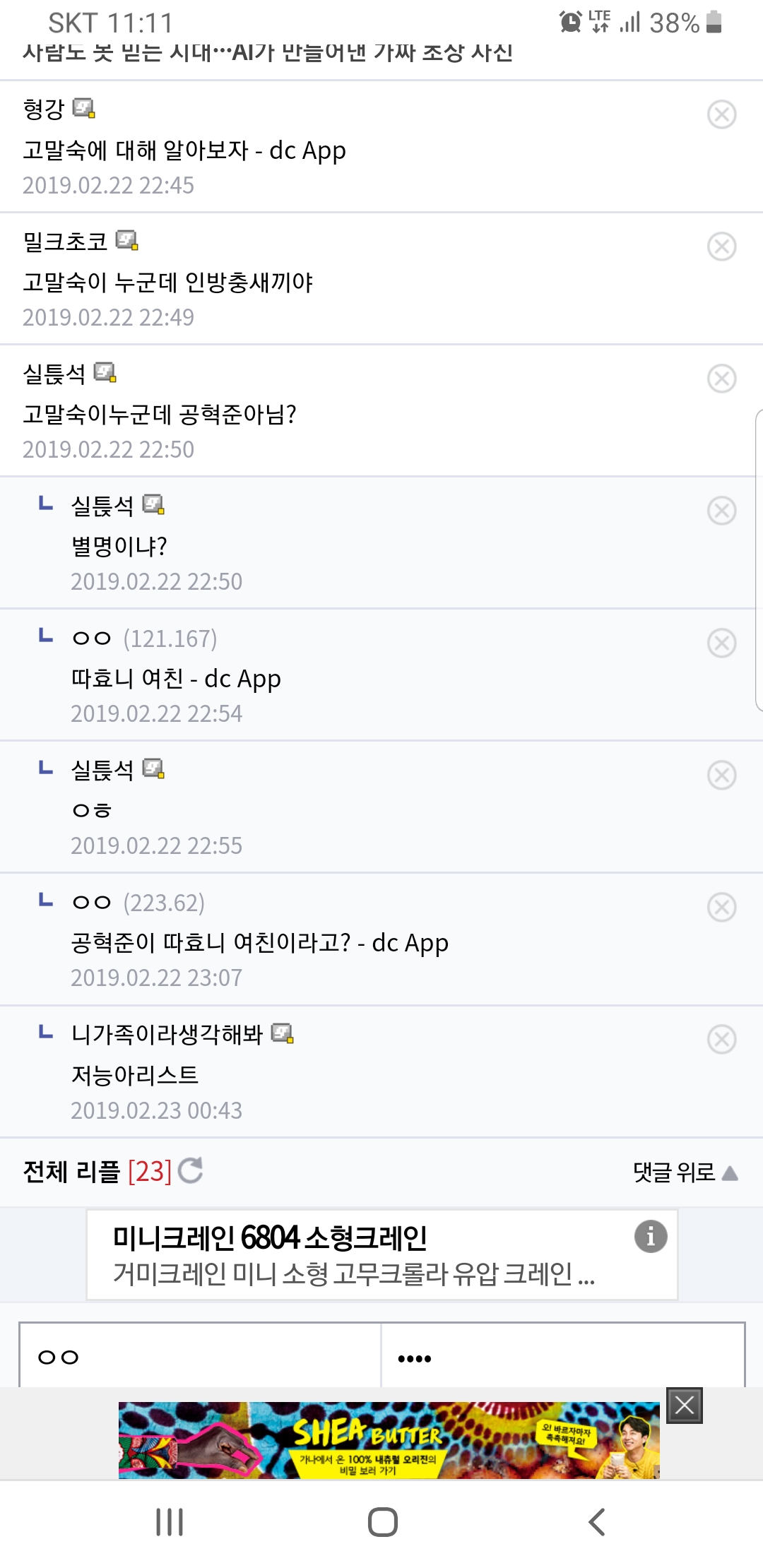Open ad info icon on crane advertisement
This screenshot has width=763, height=1568.
click(x=650, y=1236)
